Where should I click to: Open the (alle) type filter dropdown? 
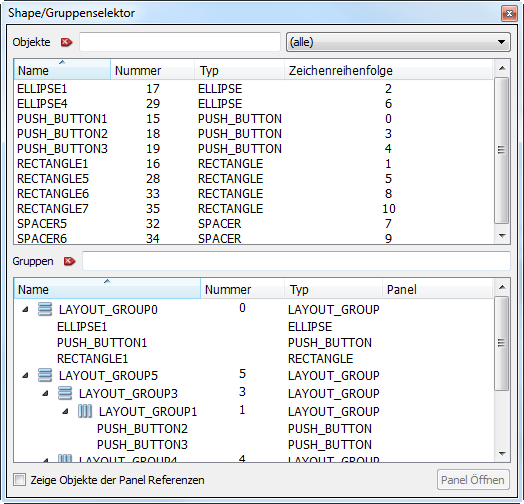pos(398,42)
